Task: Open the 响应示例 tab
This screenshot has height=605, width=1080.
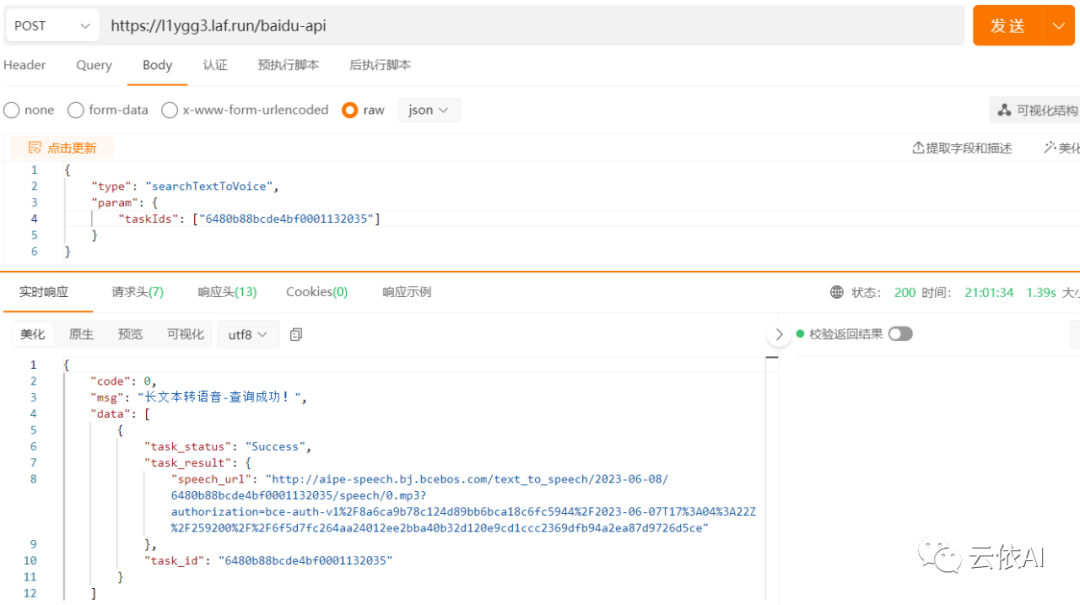Action: pos(406,292)
